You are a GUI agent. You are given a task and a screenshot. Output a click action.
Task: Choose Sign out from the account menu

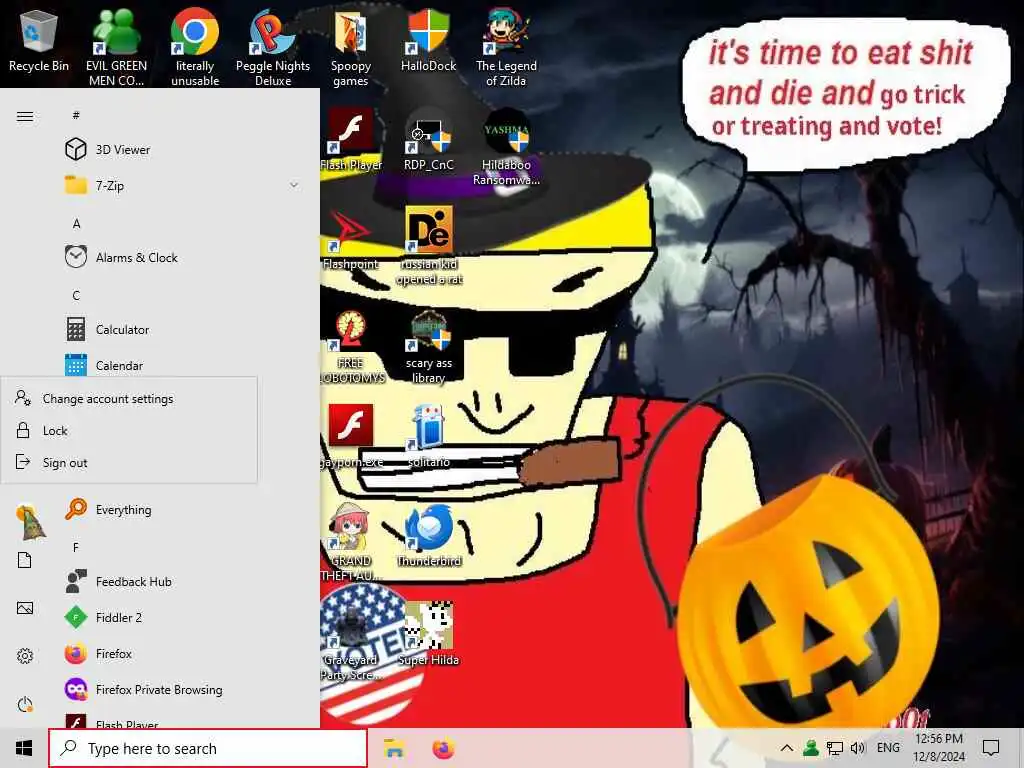point(129,462)
